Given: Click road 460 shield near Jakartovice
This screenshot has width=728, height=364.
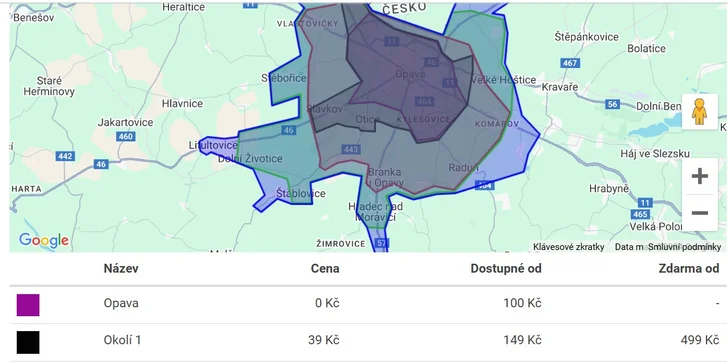Looking at the screenshot, I should (126, 136).
